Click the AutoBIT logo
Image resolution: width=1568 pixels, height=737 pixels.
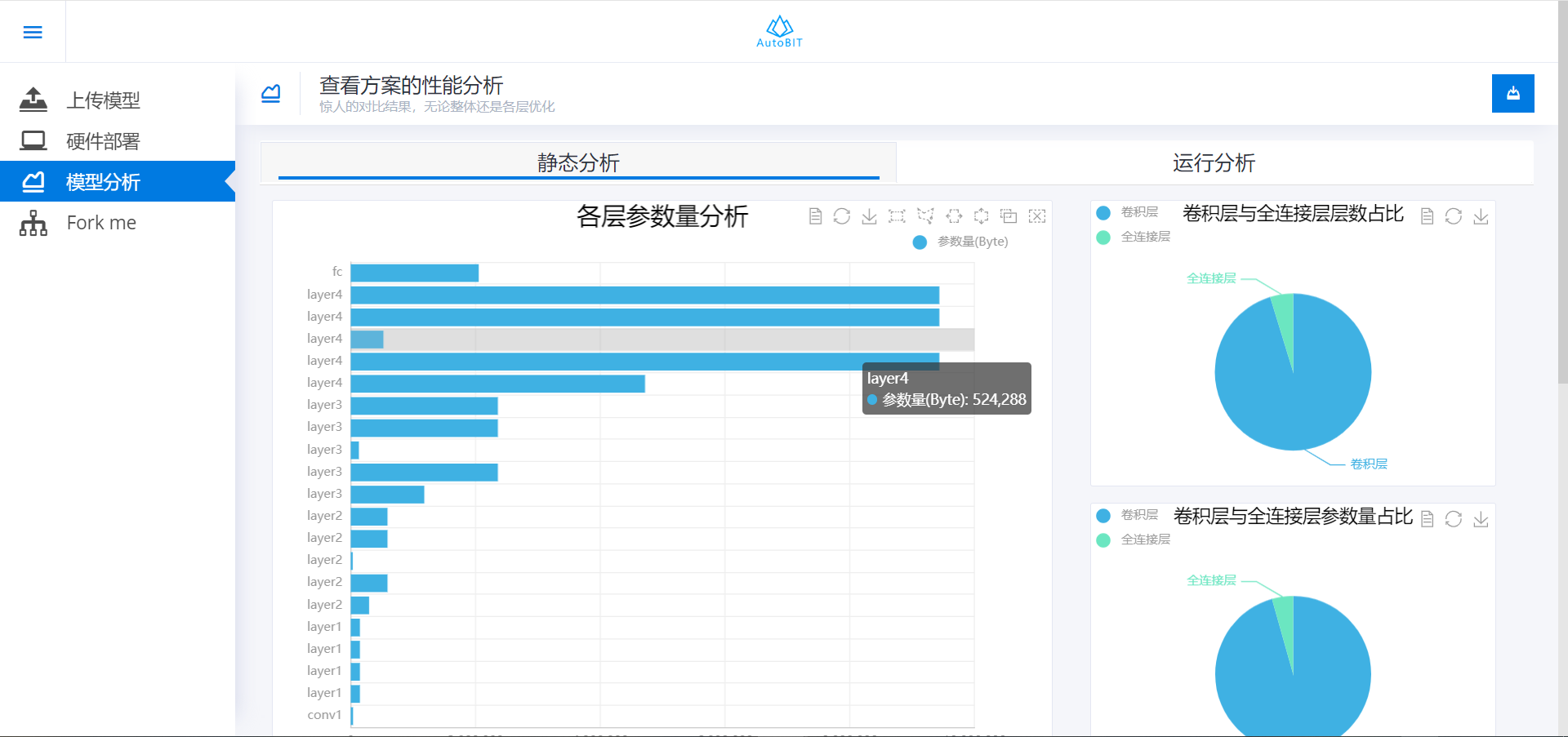point(779,32)
